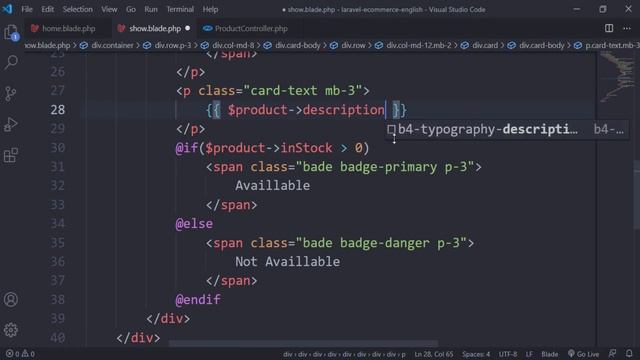Click badge-danger class text
This screenshot has height=360, width=640.
pos(384,243)
